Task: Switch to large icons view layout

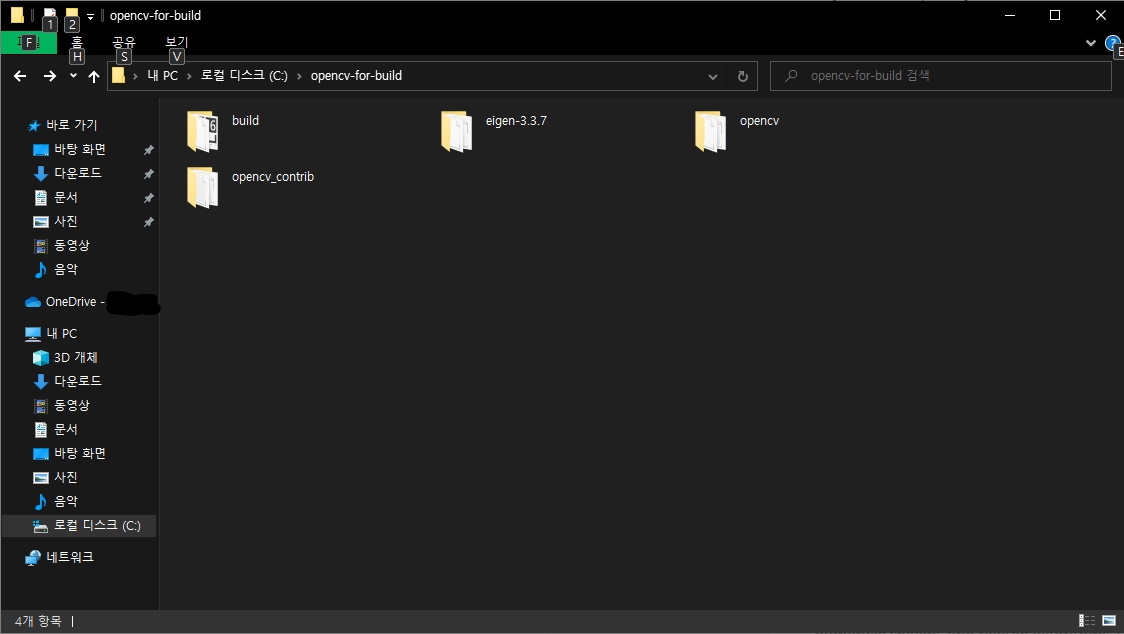Action: pyautogui.click(x=1109, y=621)
